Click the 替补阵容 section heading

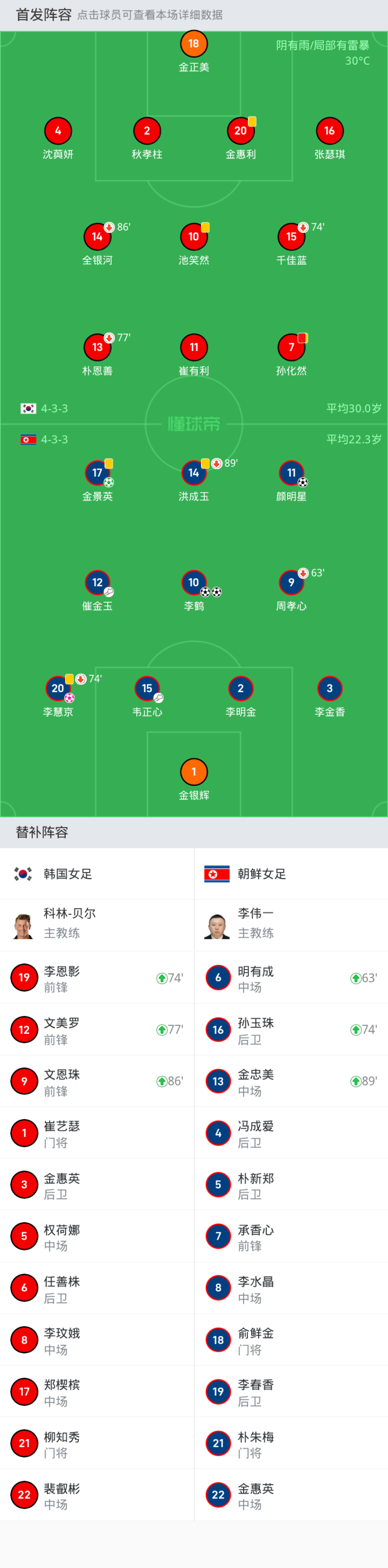pyautogui.click(x=42, y=832)
